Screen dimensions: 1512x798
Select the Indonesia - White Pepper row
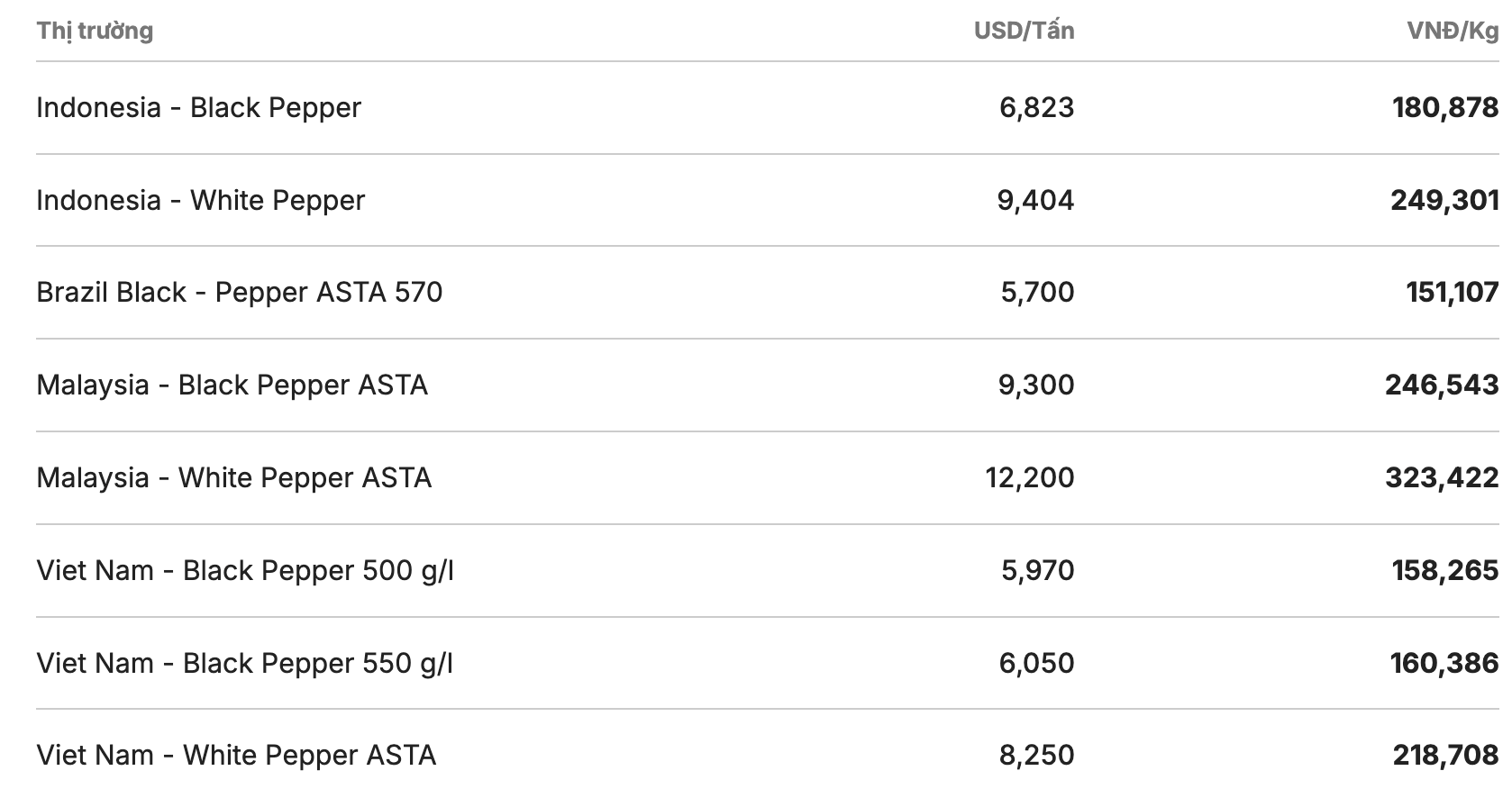point(768,200)
